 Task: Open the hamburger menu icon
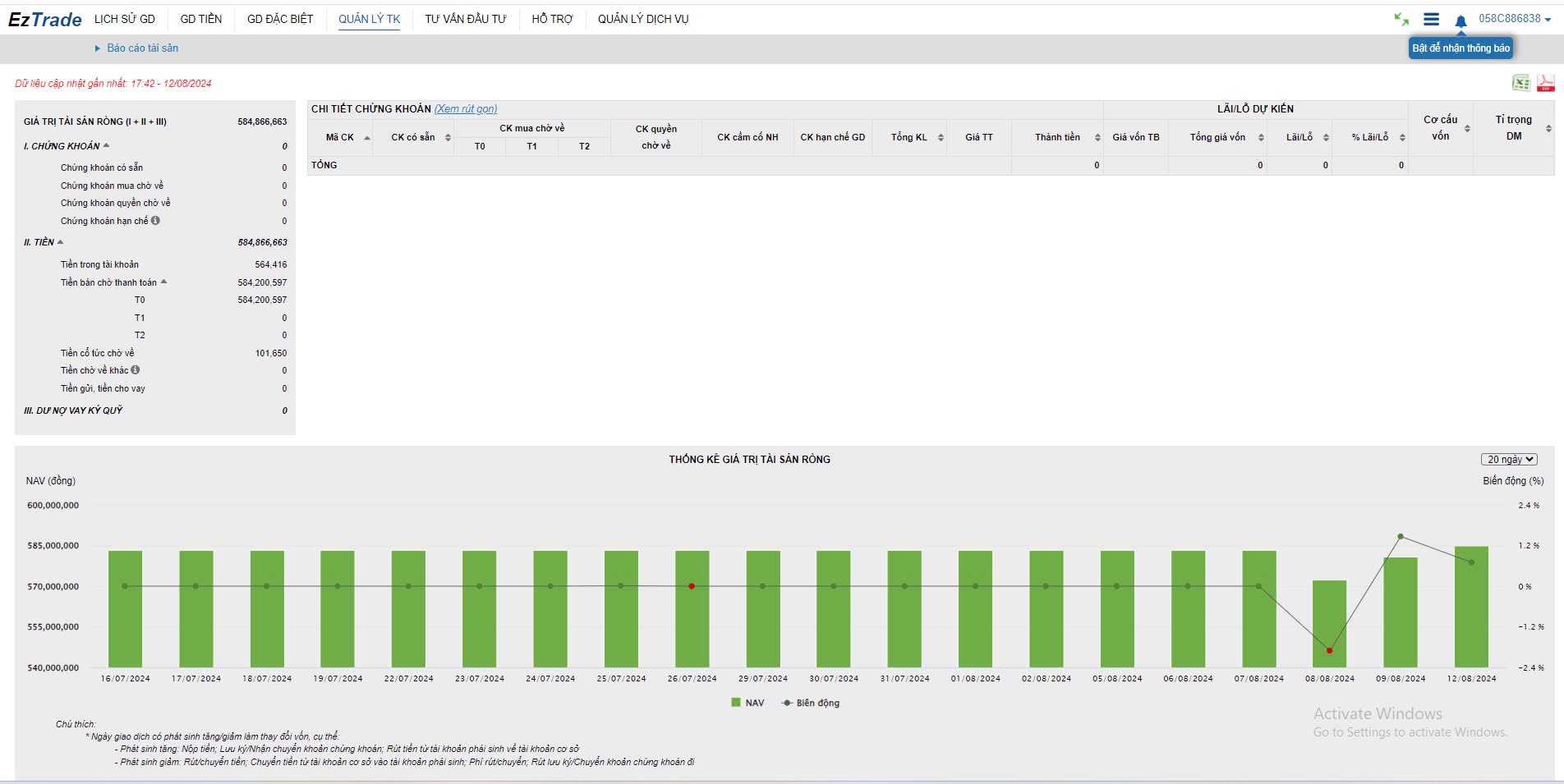pos(1431,19)
